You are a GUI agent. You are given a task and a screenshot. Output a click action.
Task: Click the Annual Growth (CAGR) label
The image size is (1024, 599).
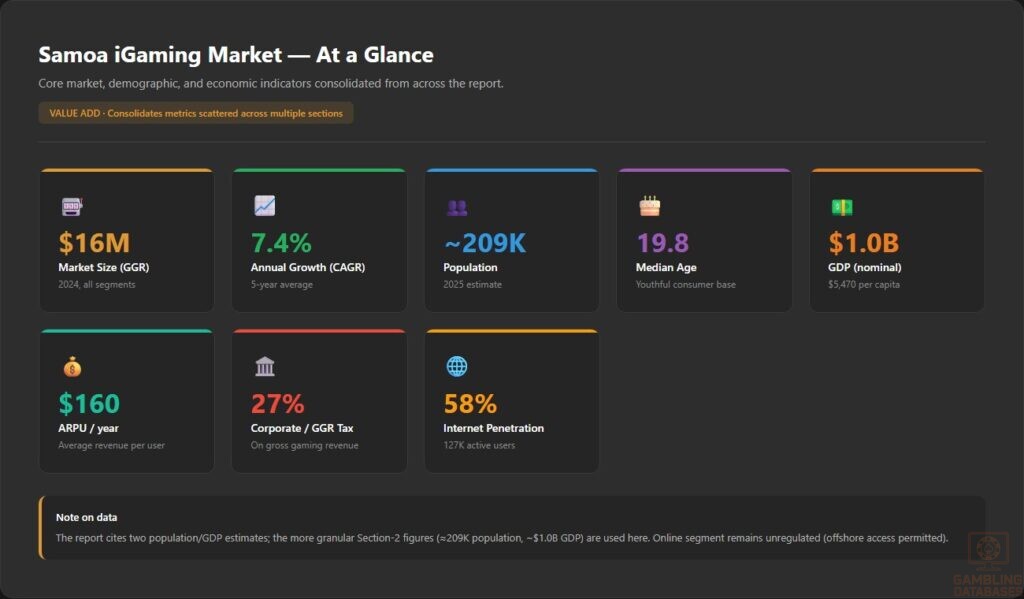(x=308, y=267)
